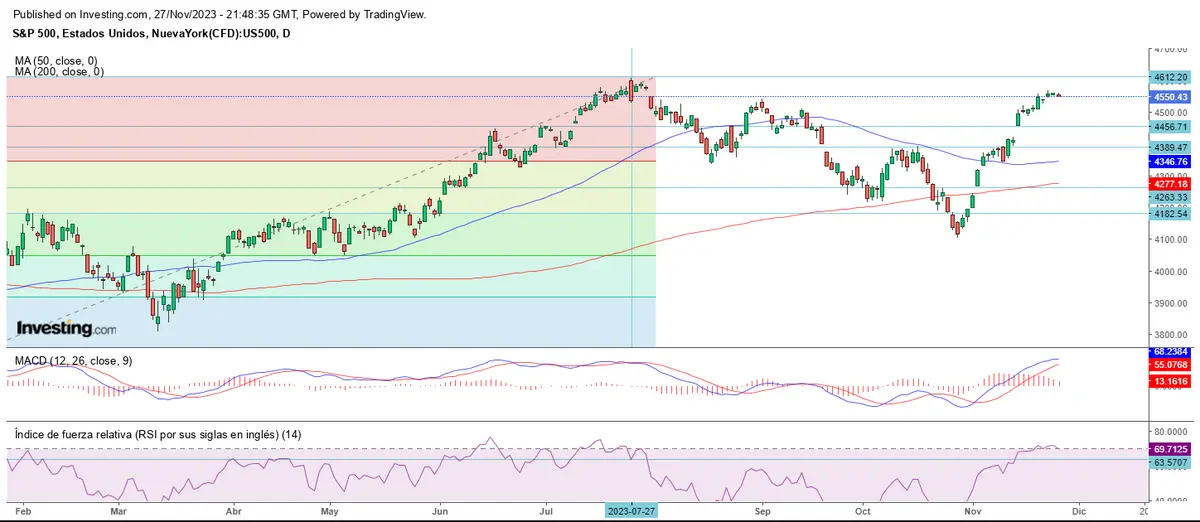The width and height of the screenshot is (1200, 522).
Task: Click the red 4277.18 MA200 price tag
Action: [x=1169, y=184]
